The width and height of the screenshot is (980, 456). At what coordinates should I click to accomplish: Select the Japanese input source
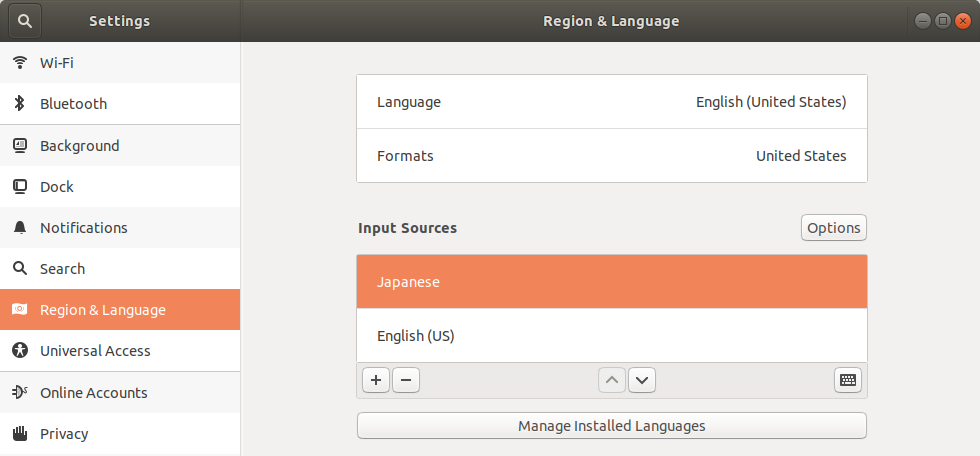611,282
